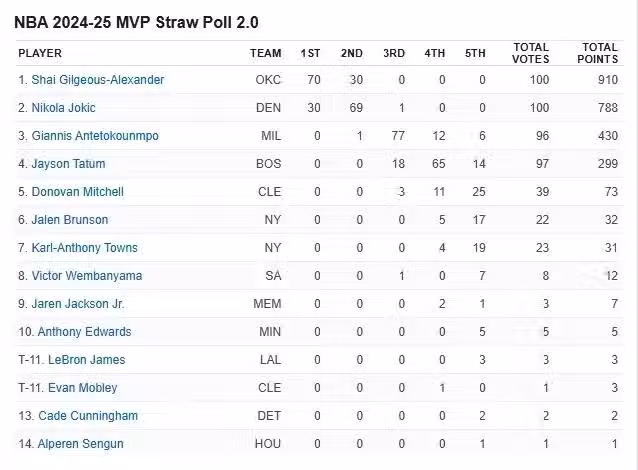Click Nikola Jokic name link
Screen dimensions: 638x470
(72, 108)
